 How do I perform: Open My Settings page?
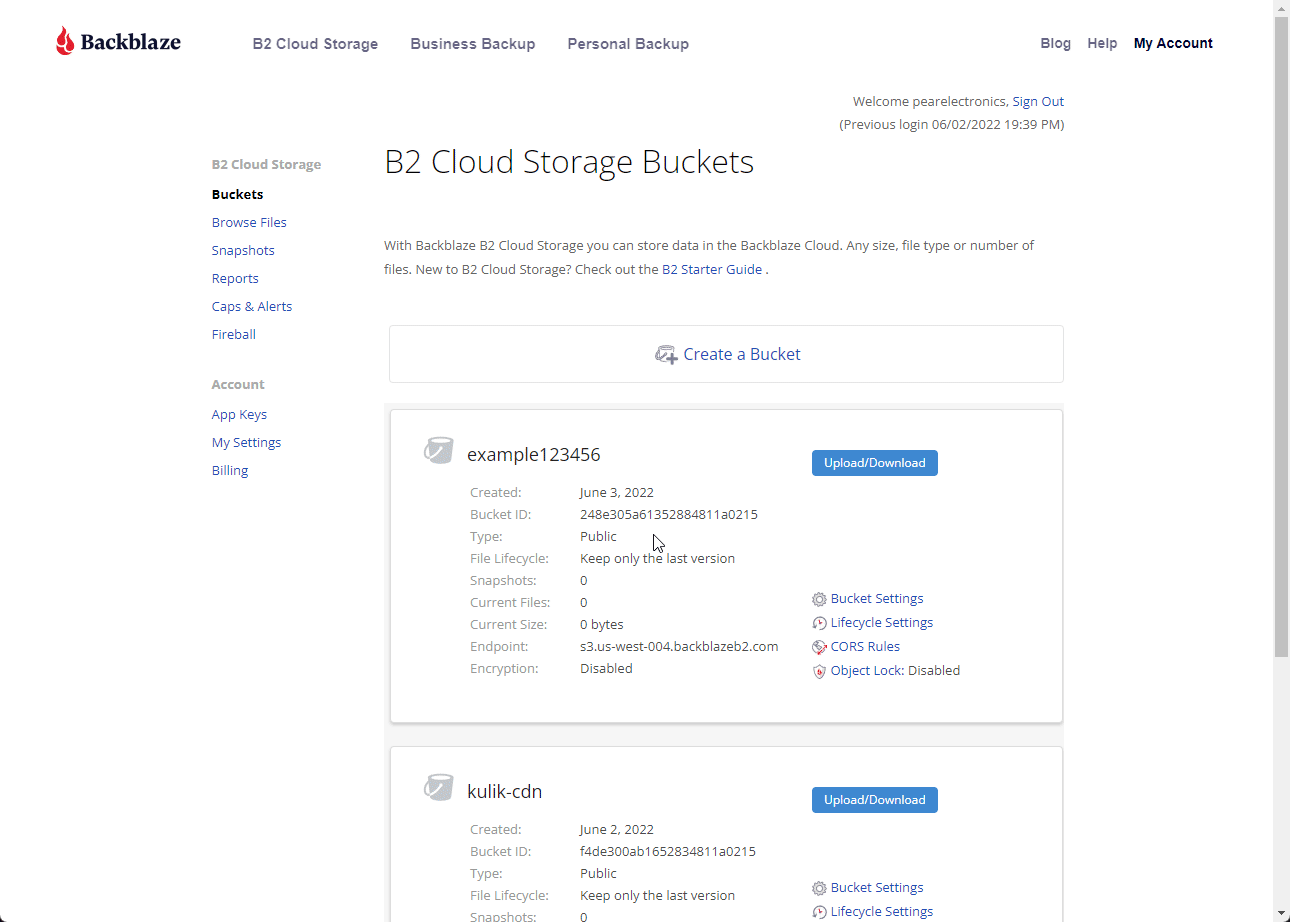click(246, 442)
